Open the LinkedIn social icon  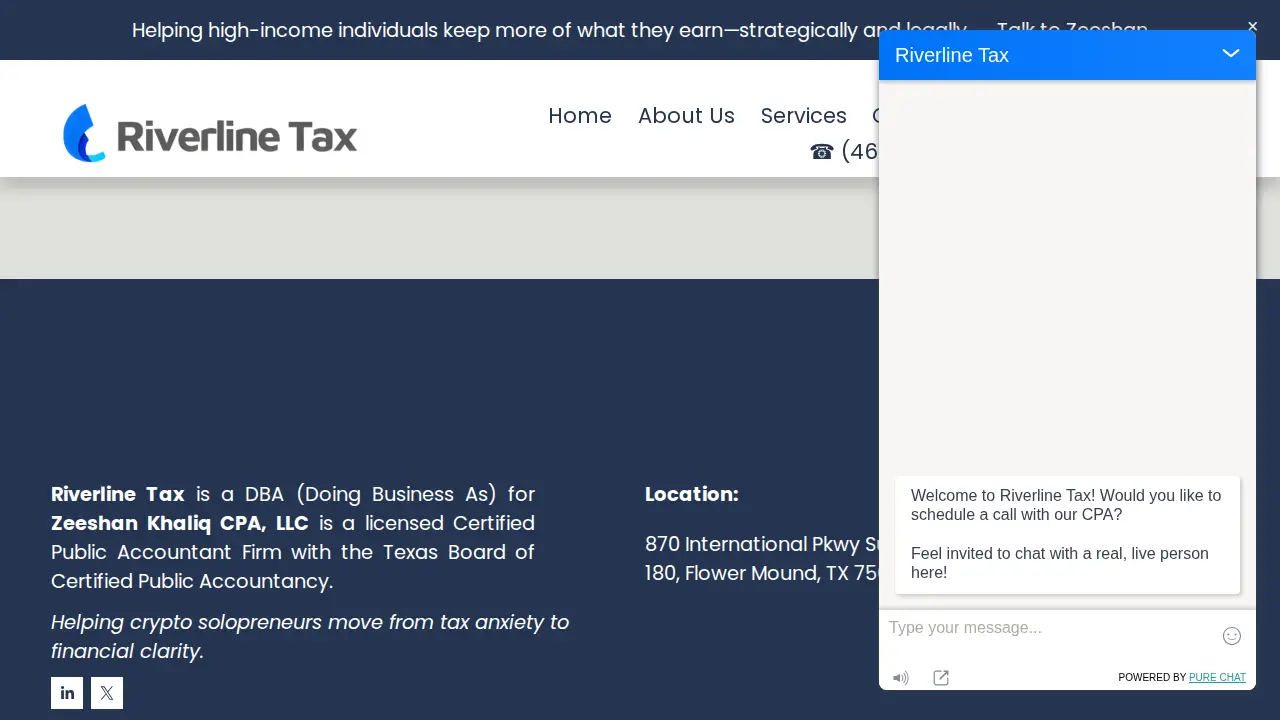coord(67,693)
